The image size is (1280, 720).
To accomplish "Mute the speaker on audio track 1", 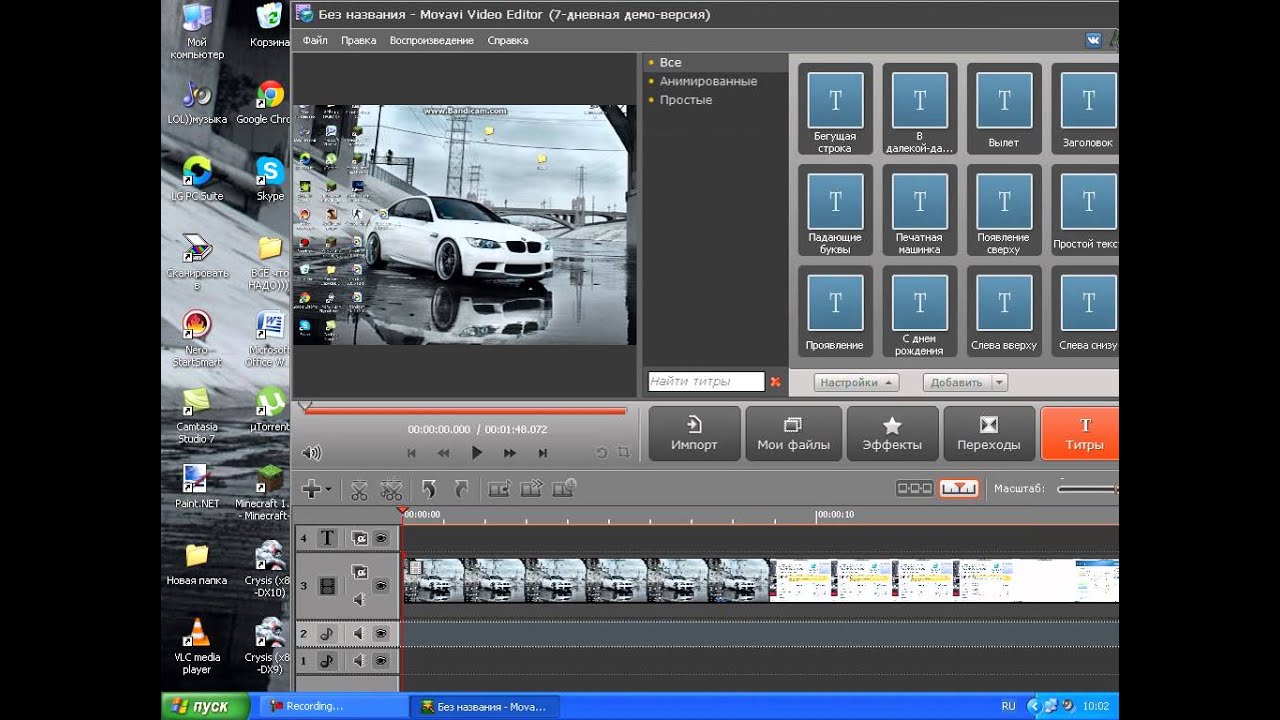I will [358, 661].
